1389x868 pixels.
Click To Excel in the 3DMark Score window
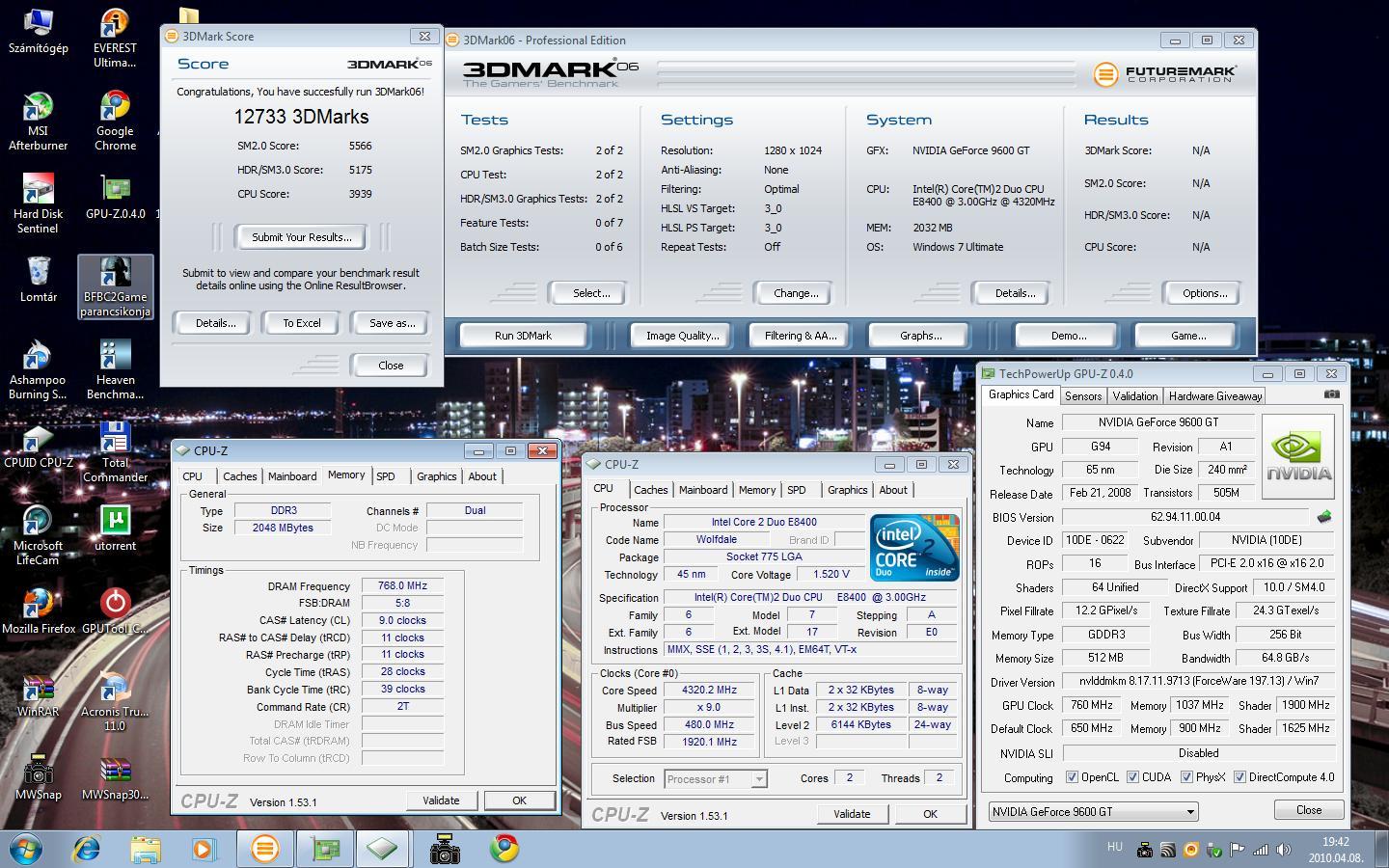[x=301, y=323]
